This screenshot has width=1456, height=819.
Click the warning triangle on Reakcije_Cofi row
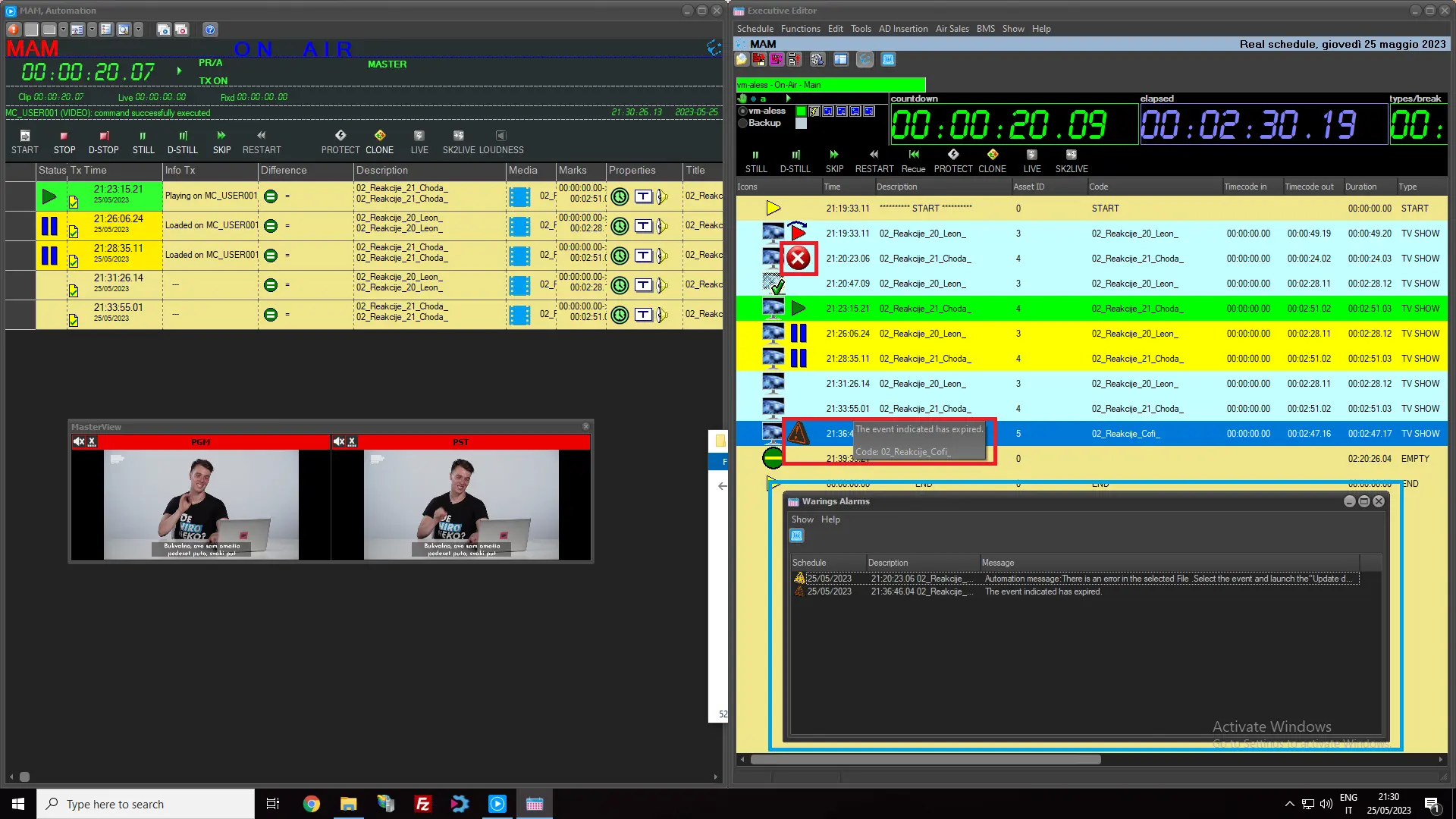point(798,433)
